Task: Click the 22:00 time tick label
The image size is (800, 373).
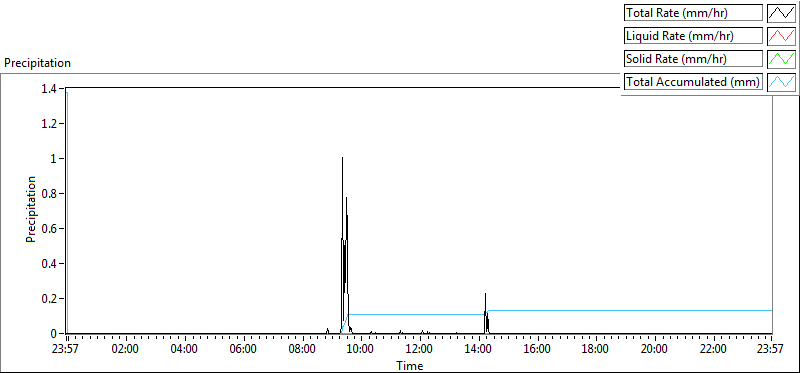Action: click(713, 350)
